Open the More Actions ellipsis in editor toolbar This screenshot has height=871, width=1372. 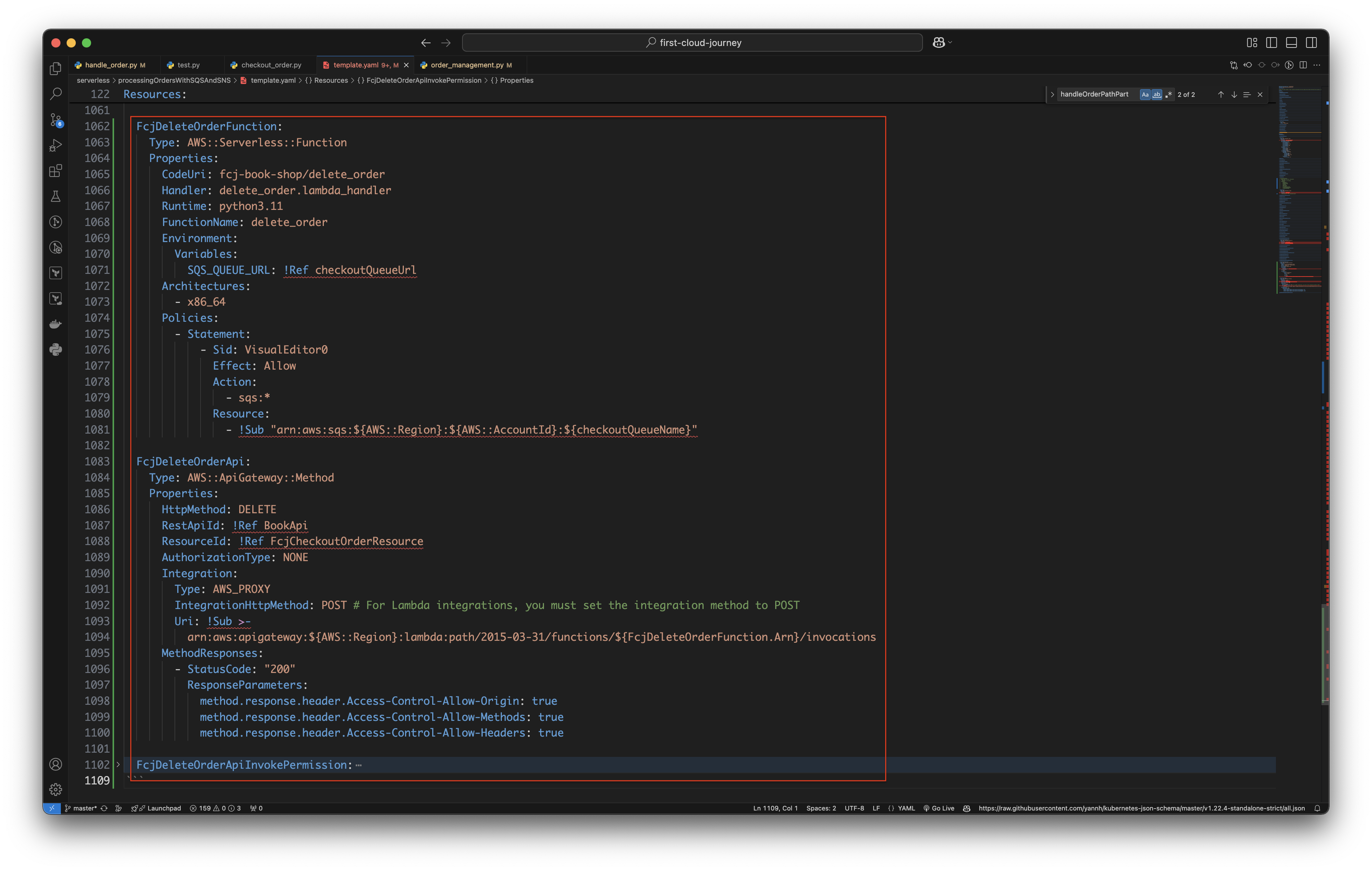point(1317,65)
